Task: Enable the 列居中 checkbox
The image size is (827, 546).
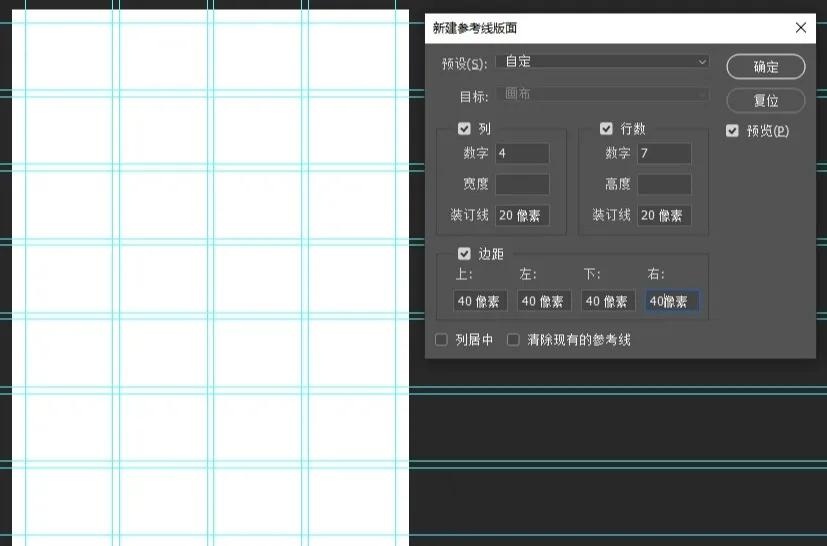Action: point(441,340)
